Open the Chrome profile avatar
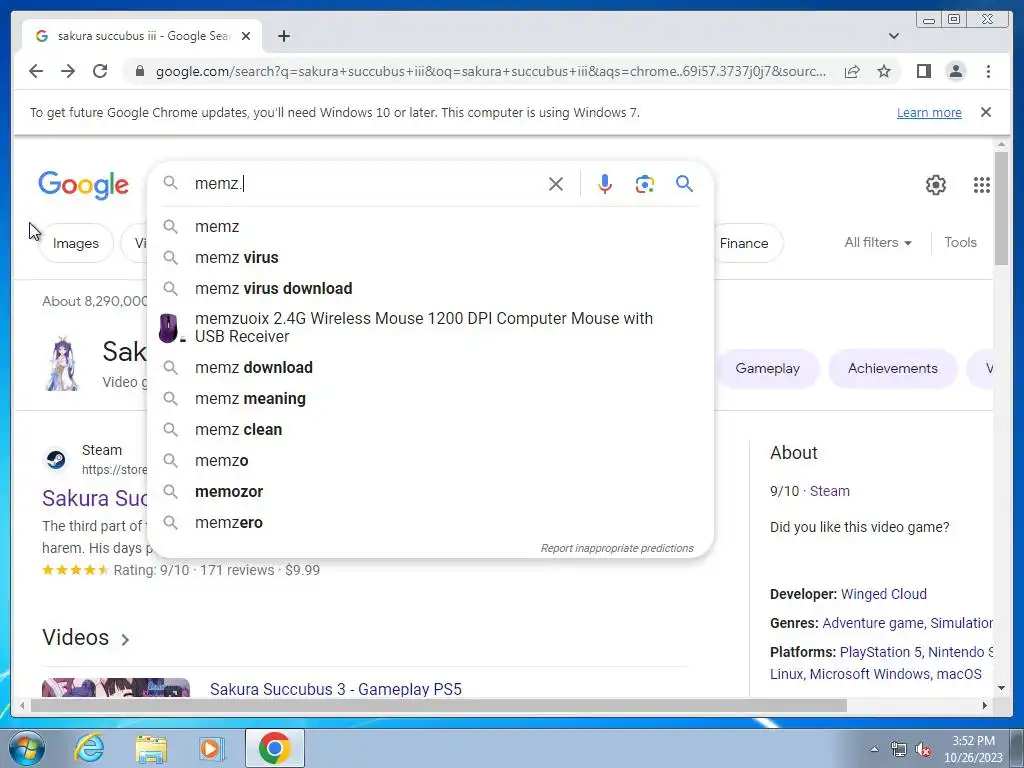 955,71
